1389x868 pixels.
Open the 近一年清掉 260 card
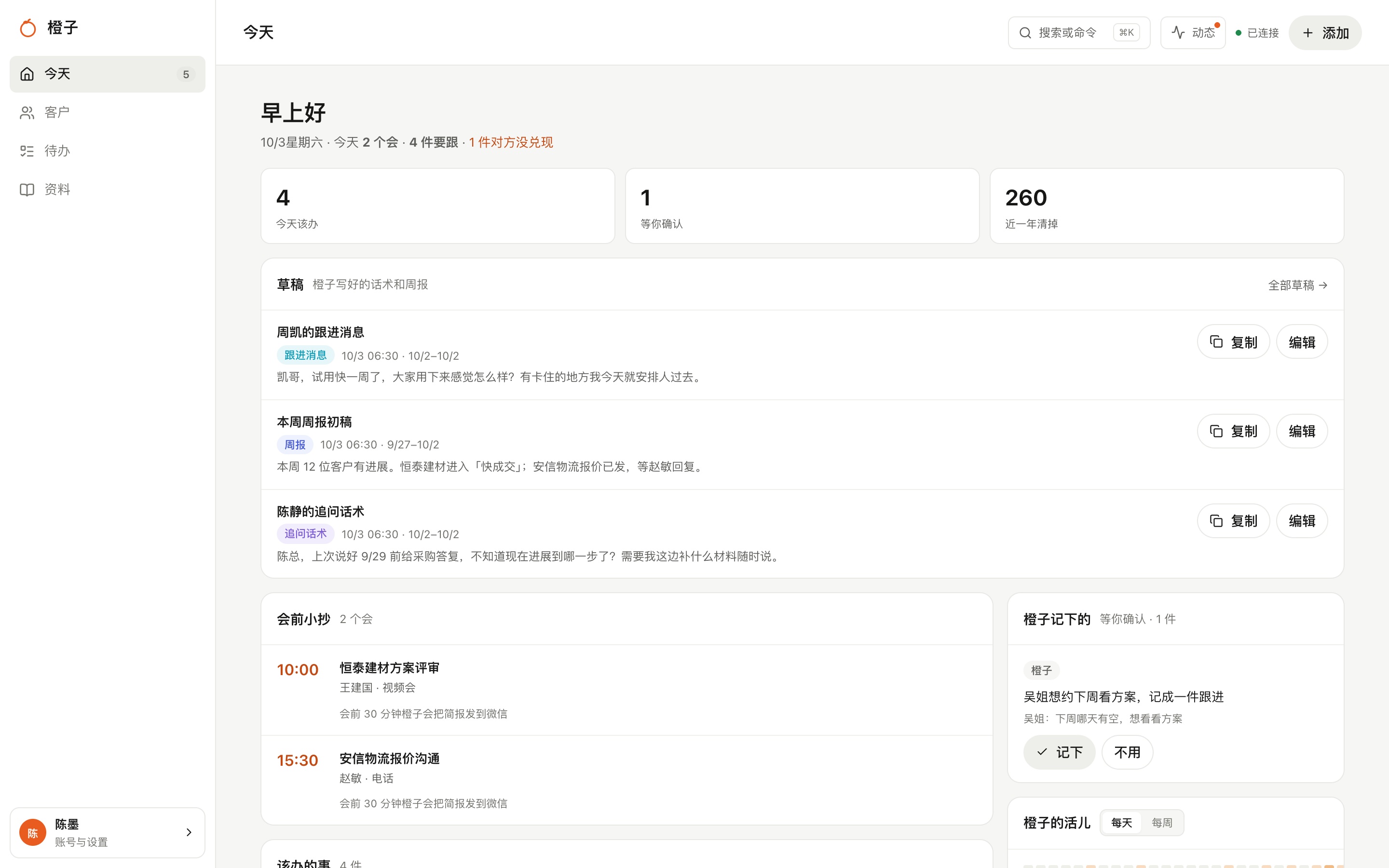coord(1166,206)
